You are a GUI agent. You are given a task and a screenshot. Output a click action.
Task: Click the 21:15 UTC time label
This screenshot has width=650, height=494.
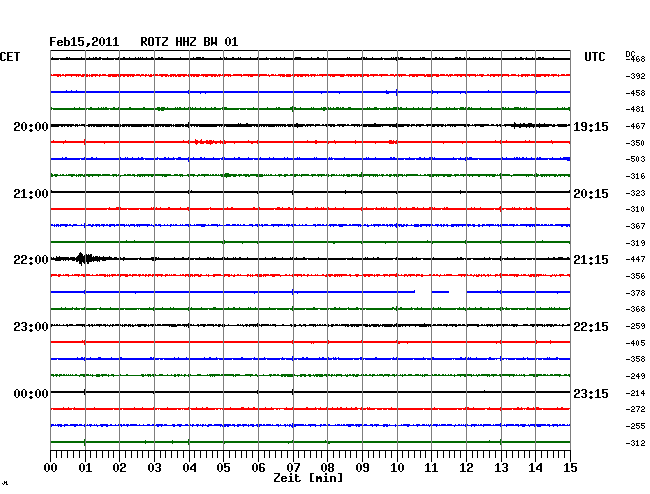pyautogui.click(x=591, y=260)
